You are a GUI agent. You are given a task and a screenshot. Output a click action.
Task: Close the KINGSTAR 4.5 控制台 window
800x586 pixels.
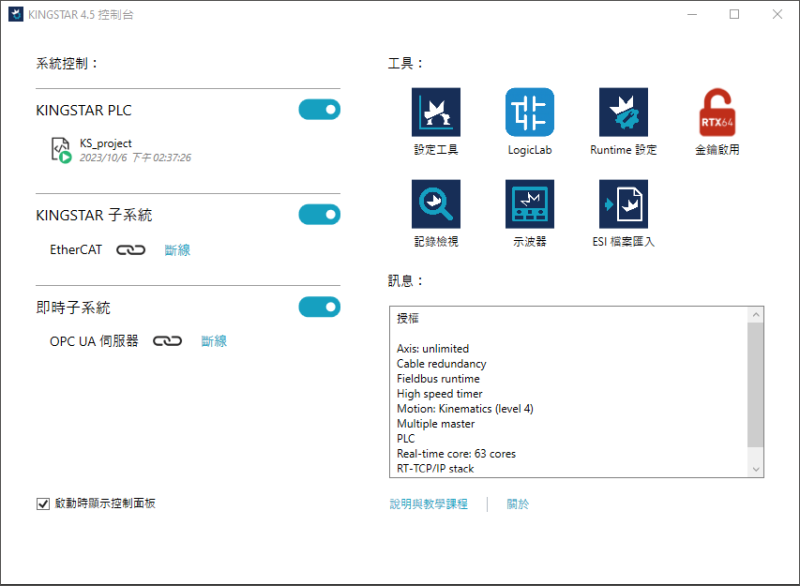point(777,14)
